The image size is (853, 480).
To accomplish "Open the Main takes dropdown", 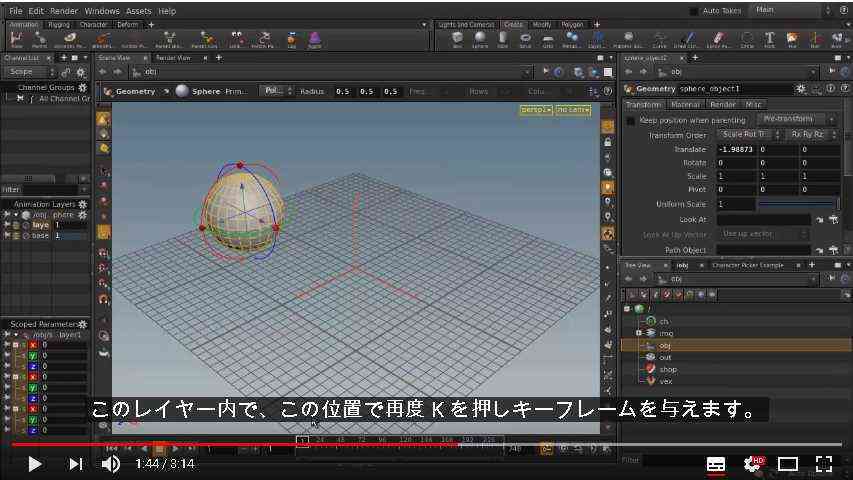I will [791, 10].
